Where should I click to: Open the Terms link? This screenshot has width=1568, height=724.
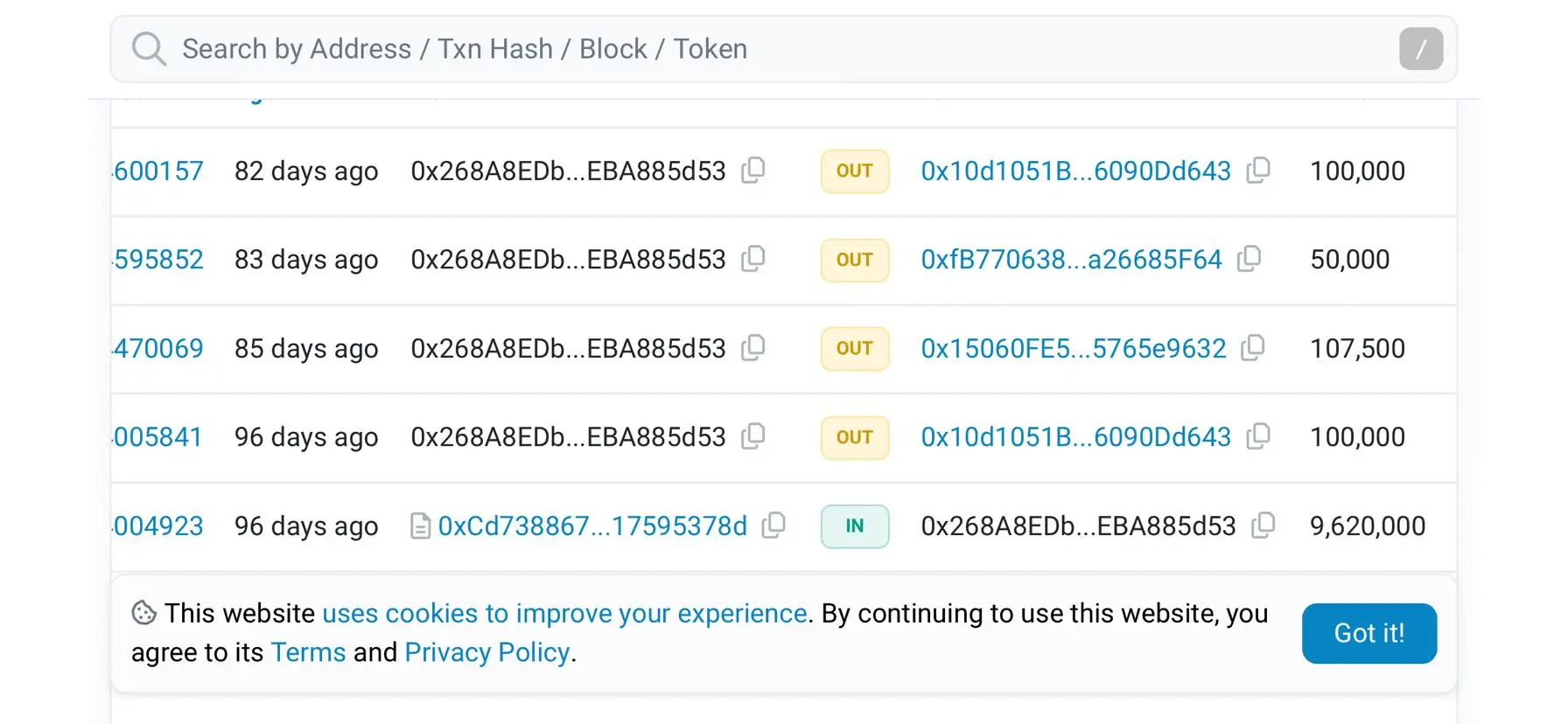(308, 652)
